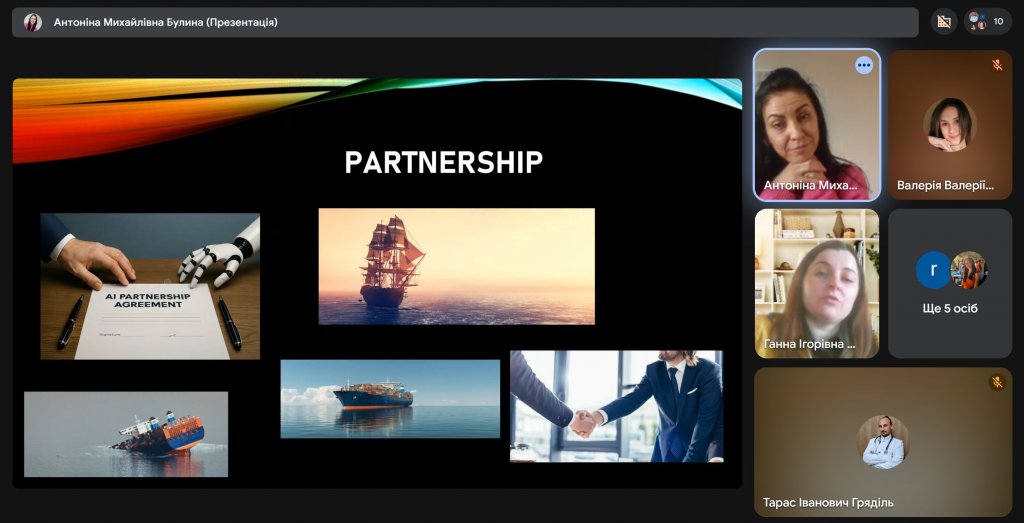
Task: Open the "Ще 5 осіб" tile
Action: click(950, 283)
